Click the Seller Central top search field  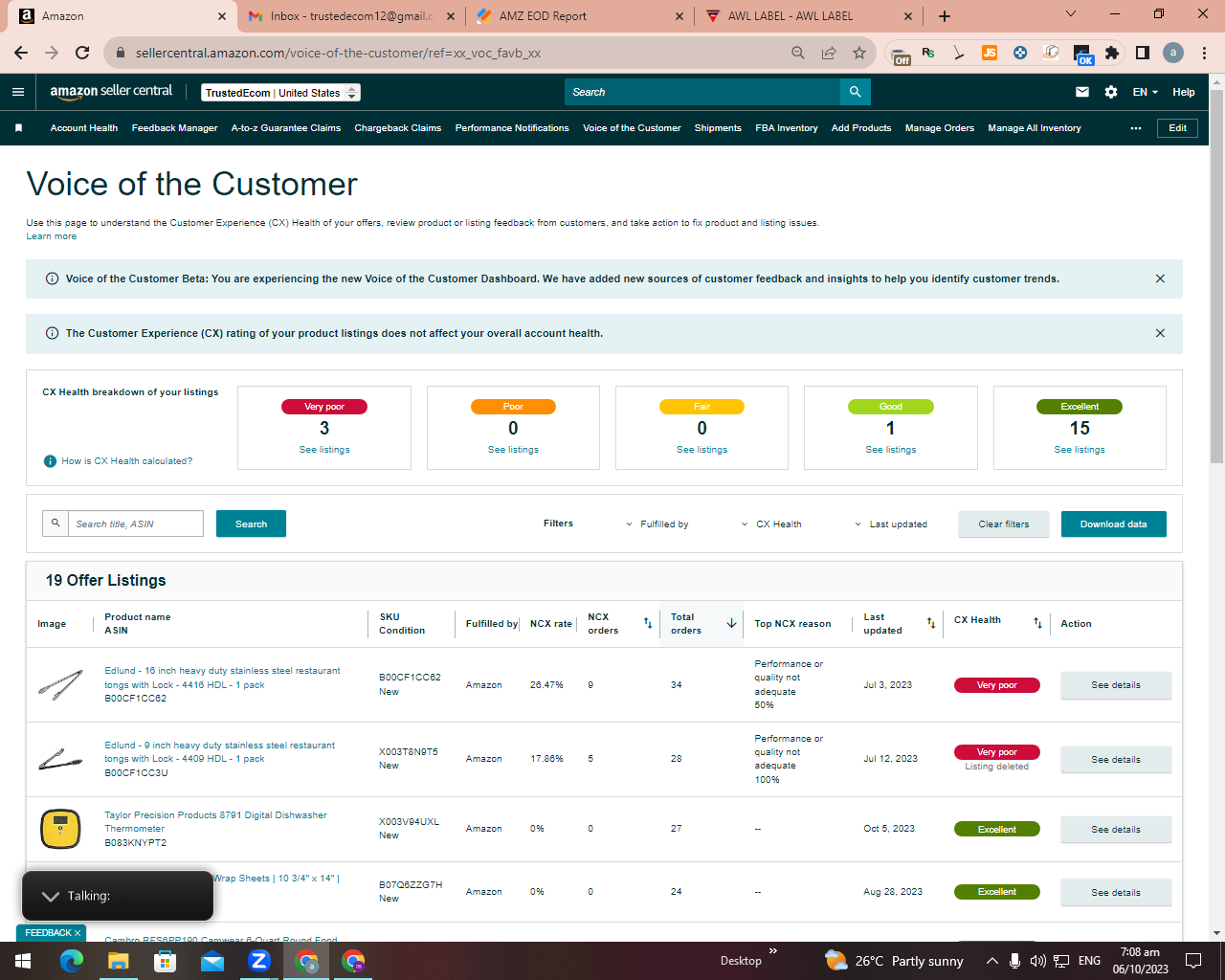pos(702,92)
